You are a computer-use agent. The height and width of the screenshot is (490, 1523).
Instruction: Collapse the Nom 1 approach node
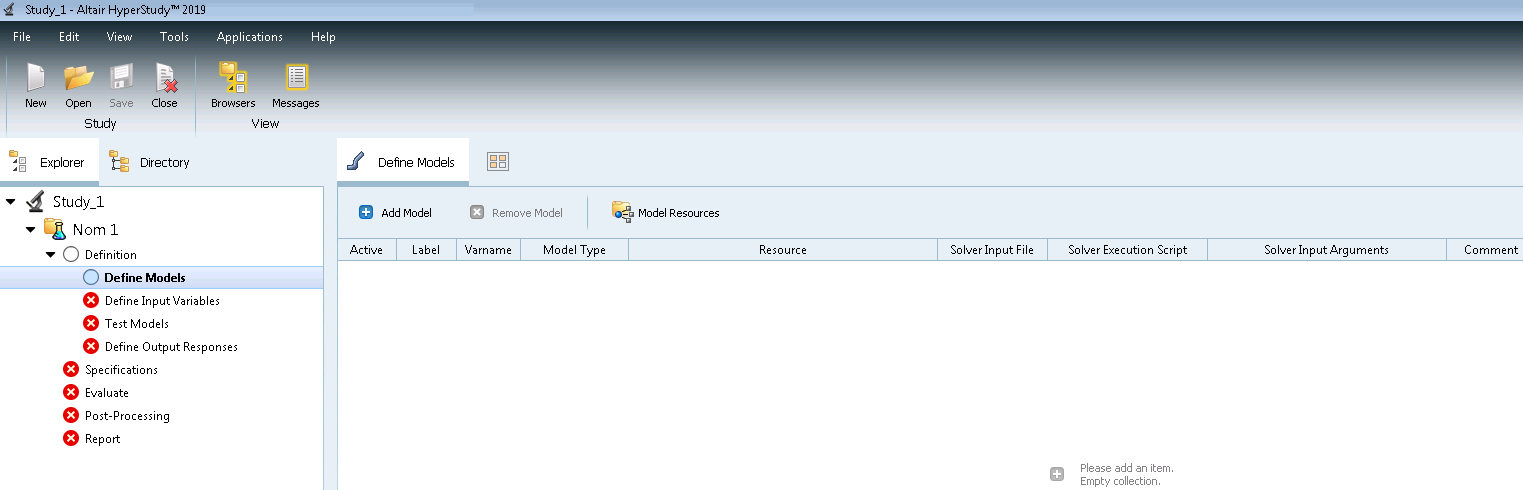[x=31, y=230]
